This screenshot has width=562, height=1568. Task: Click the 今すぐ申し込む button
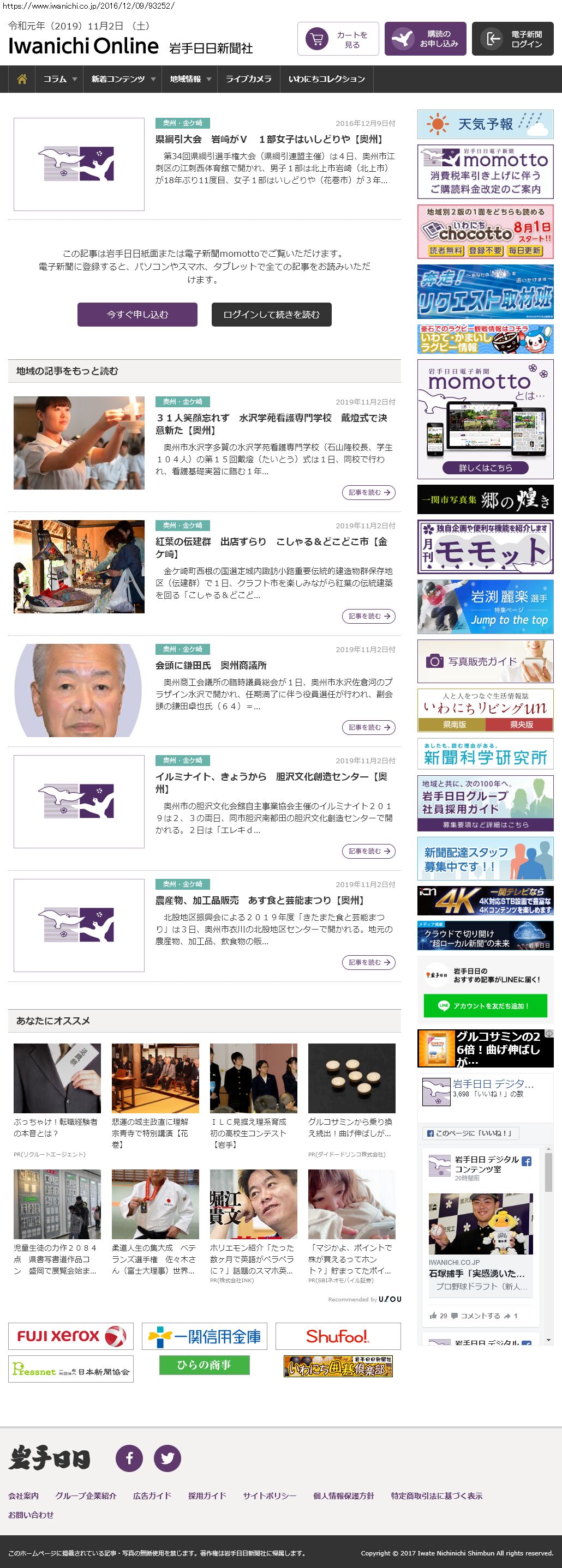coord(137,314)
